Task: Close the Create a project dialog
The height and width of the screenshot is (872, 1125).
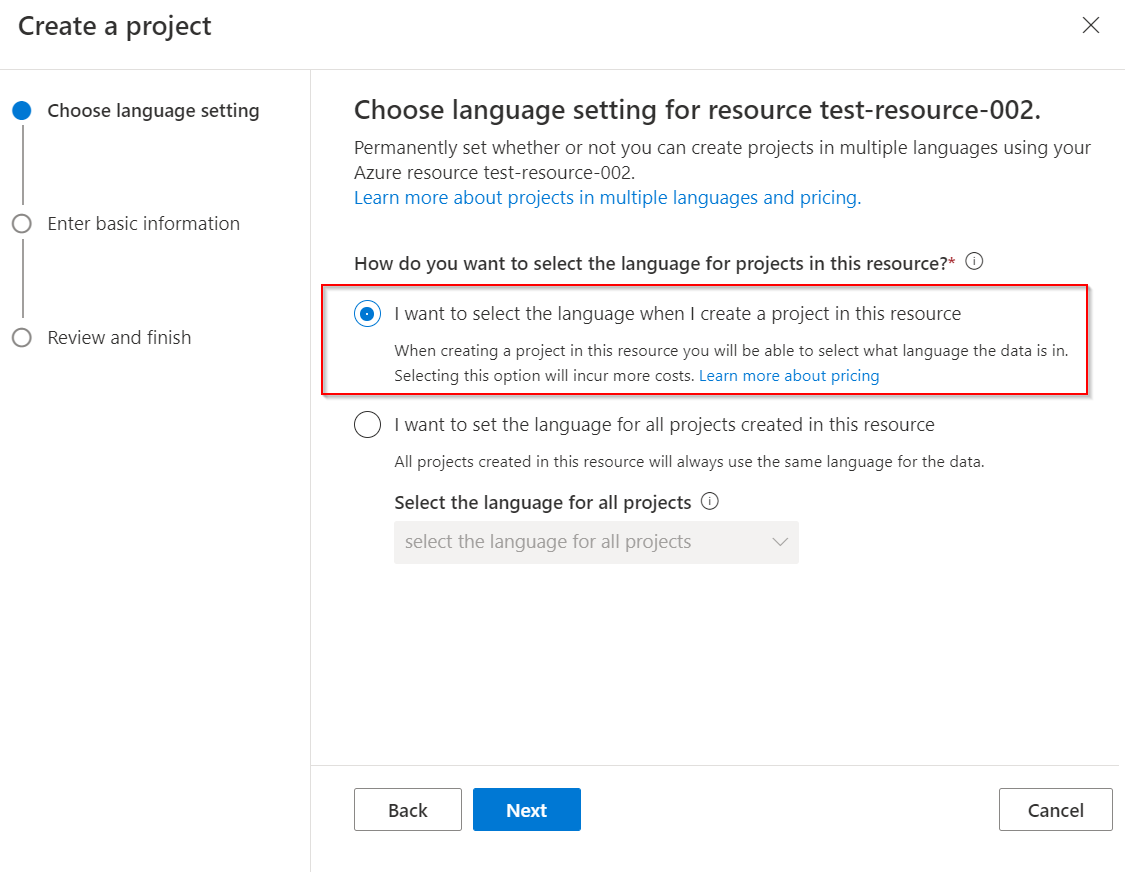Action: tap(1091, 26)
